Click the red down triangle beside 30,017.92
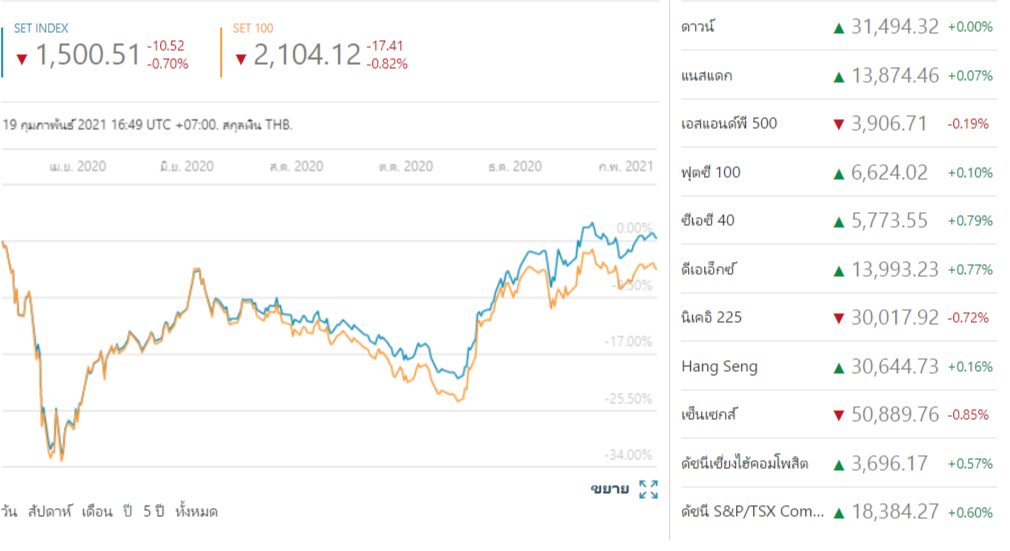The height and width of the screenshot is (551, 1010). pyautogui.click(x=839, y=319)
